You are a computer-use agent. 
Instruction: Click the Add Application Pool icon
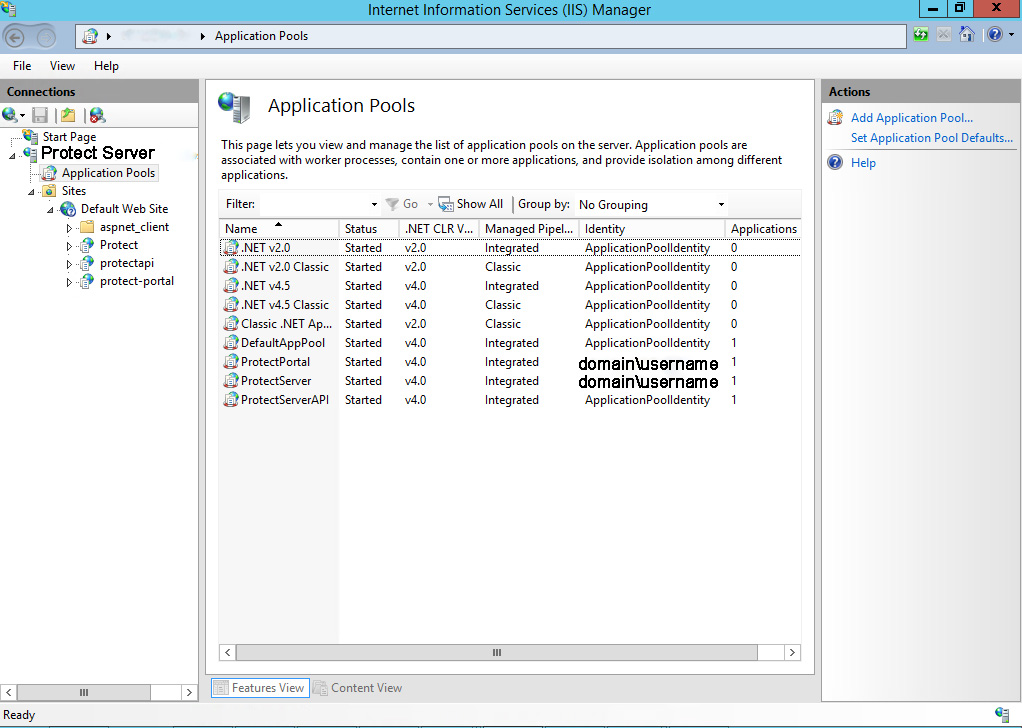pyautogui.click(x=835, y=118)
